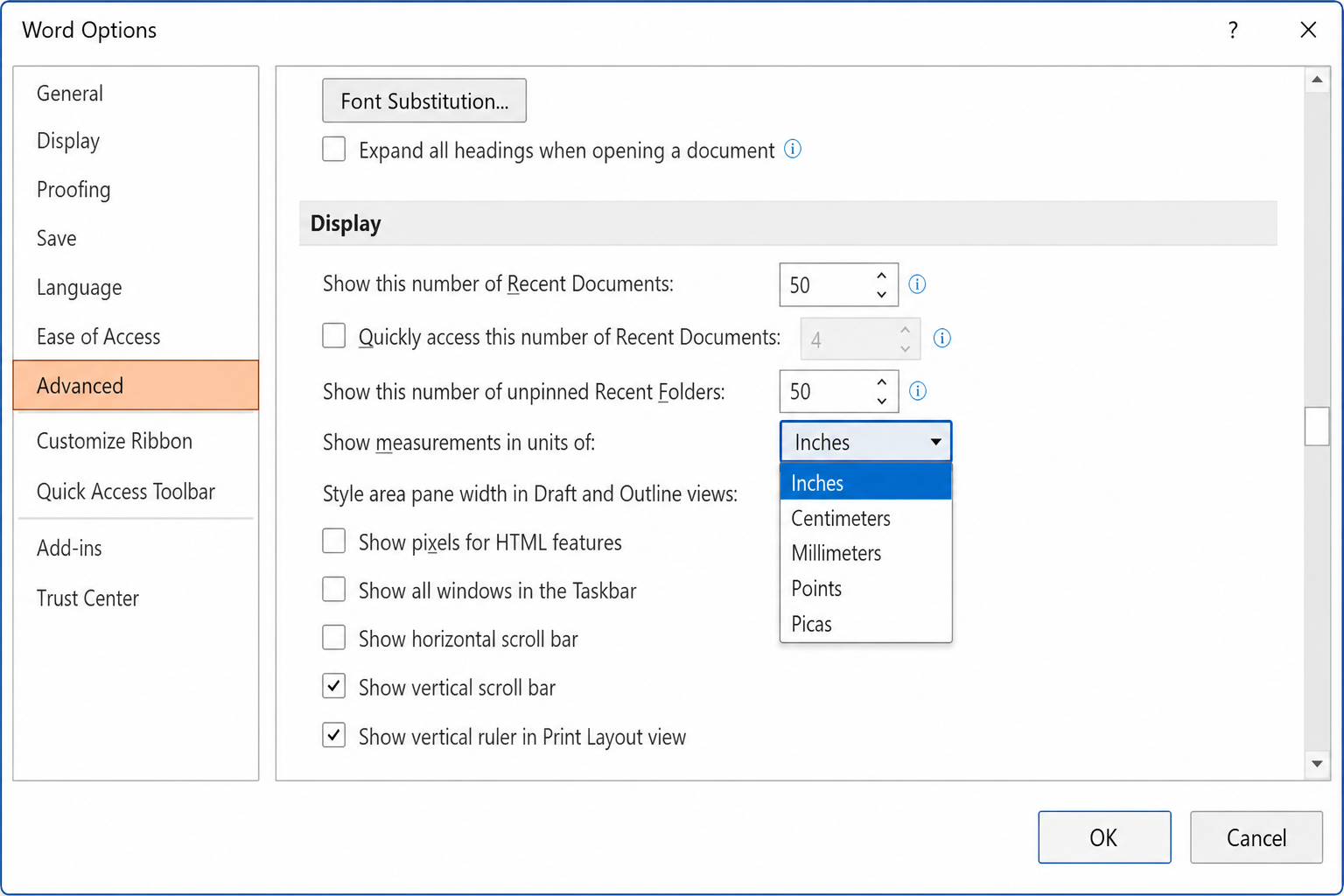The width and height of the screenshot is (1344, 896).
Task: Click info icon beside Quickly access Recent Documents
Action: 942,338
